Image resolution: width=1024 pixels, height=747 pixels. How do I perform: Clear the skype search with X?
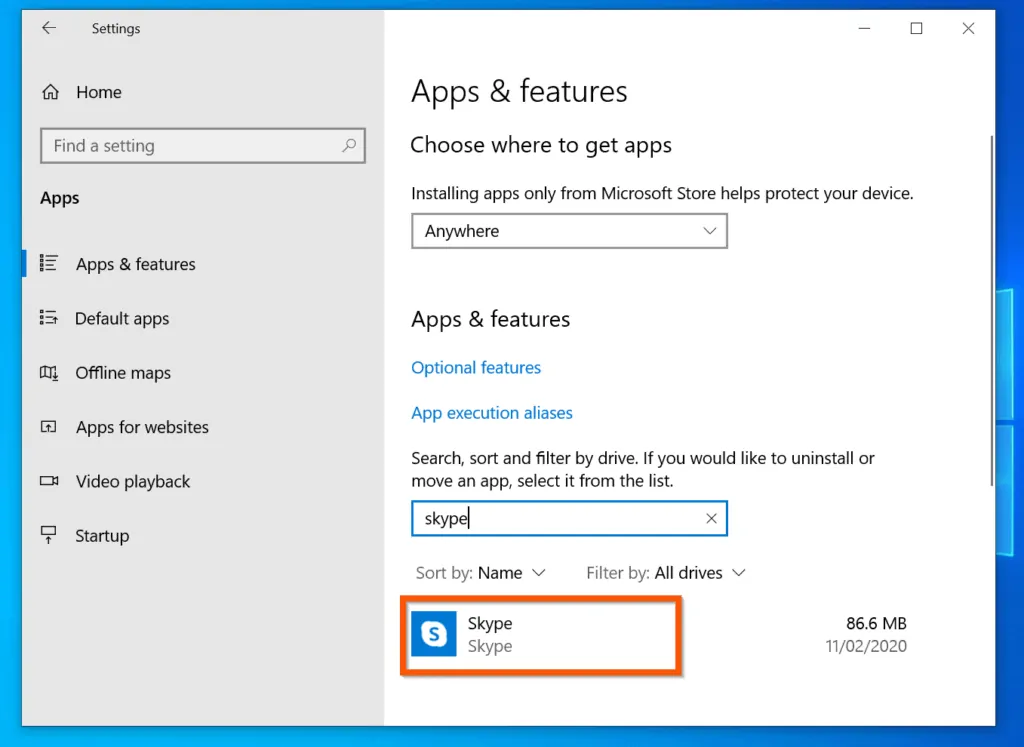tap(711, 518)
